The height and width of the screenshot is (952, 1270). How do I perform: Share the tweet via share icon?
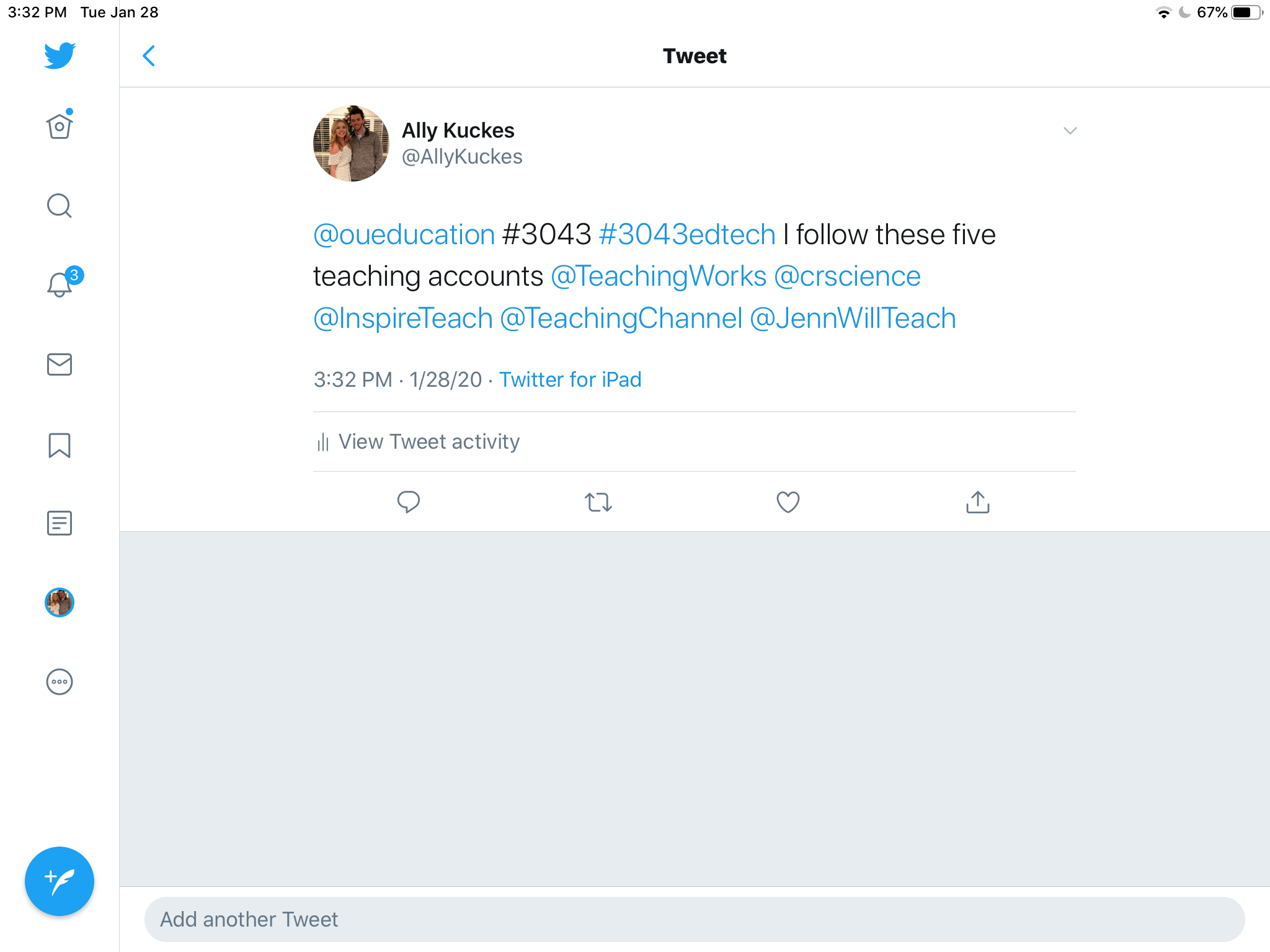click(978, 502)
